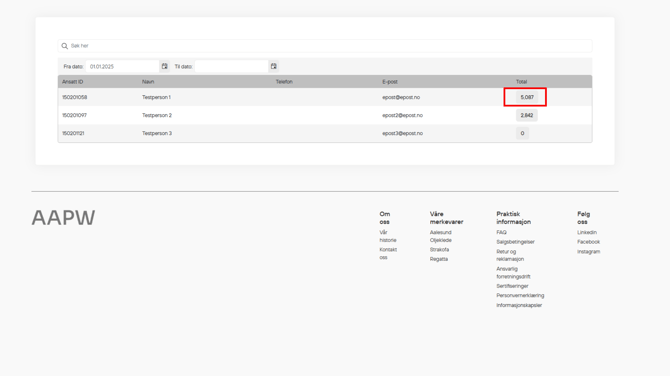Select employee ID 150201058
670x376 pixels.
click(74, 97)
